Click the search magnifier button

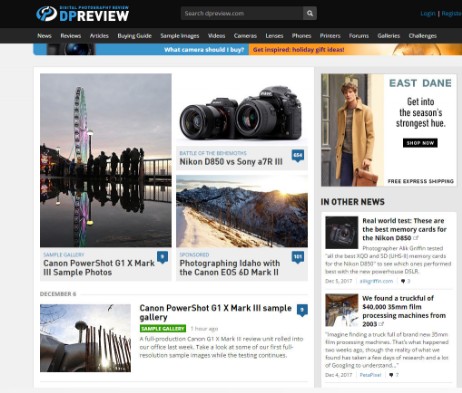coord(310,13)
